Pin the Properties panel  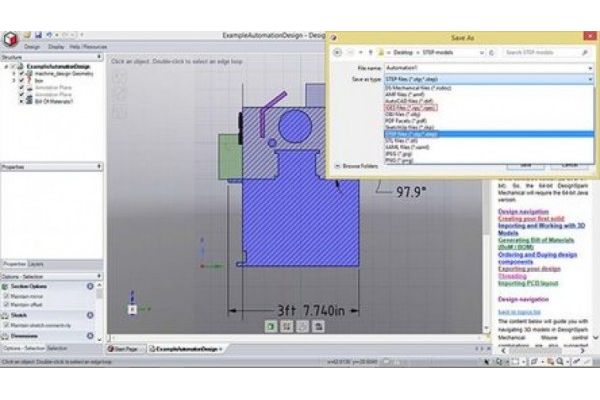coord(99,167)
